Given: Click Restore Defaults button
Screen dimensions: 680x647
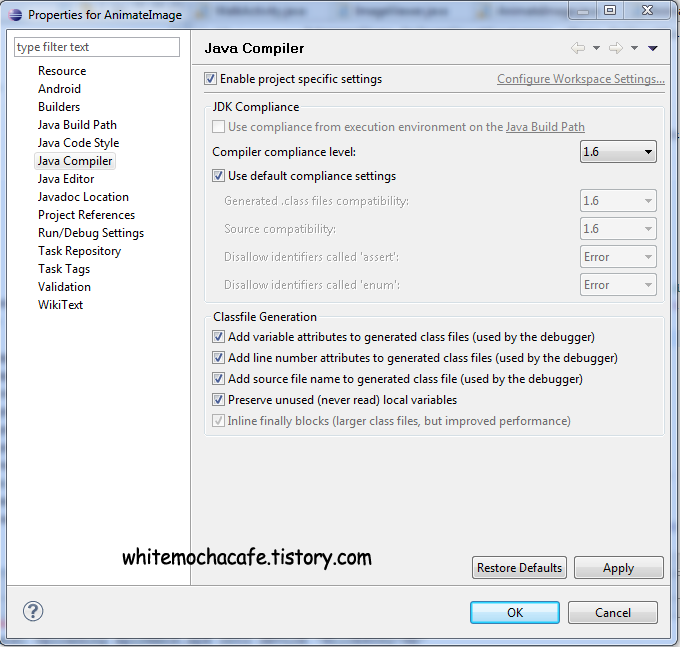Looking at the screenshot, I should pos(519,568).
